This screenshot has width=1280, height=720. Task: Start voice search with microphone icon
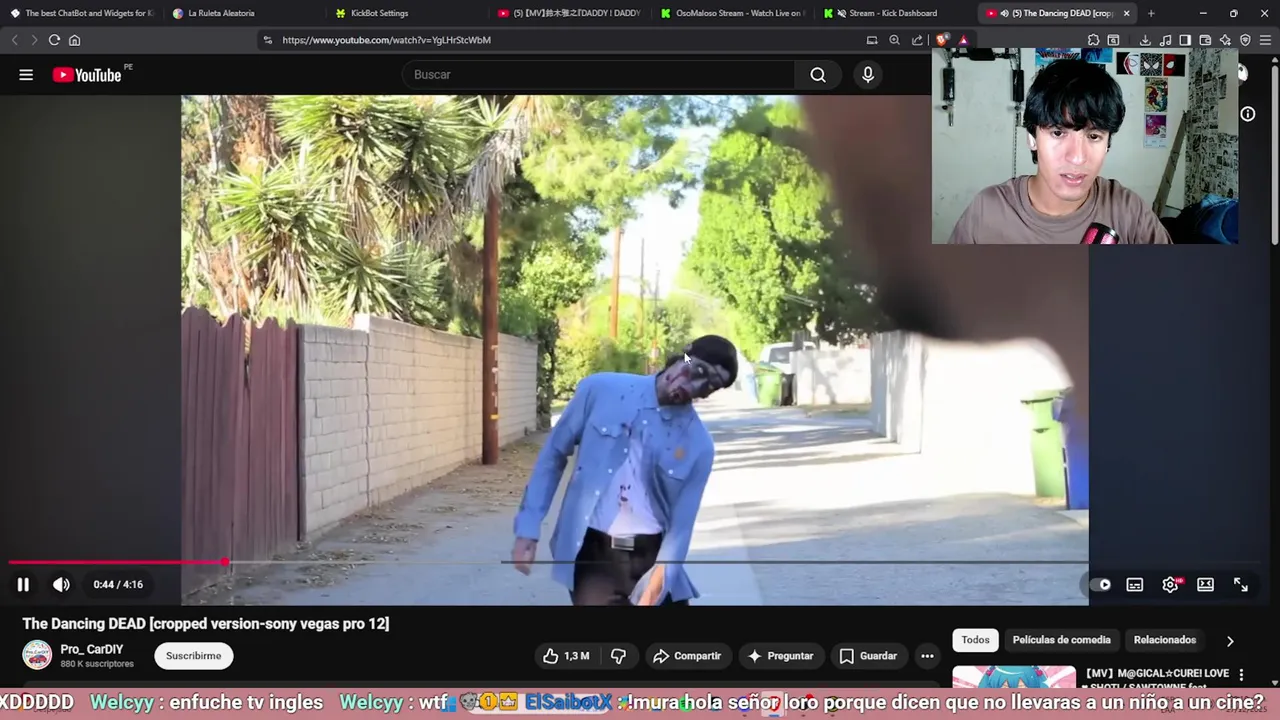[x=868, y=75]
